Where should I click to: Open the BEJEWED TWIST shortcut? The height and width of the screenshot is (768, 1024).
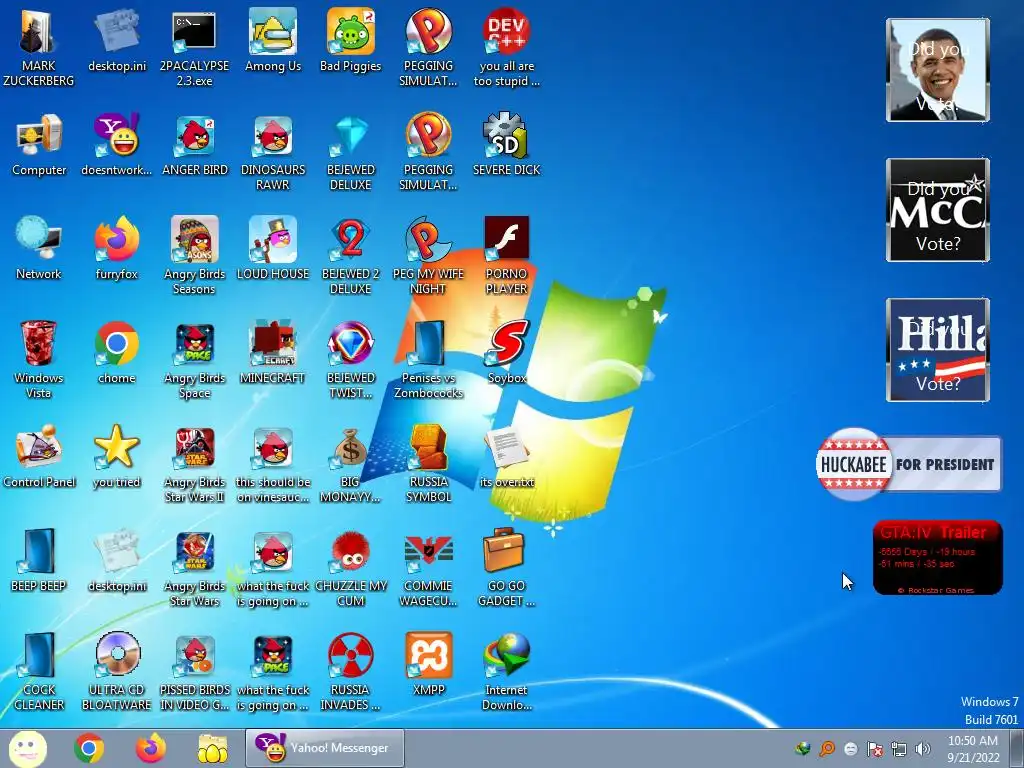tap(351, 359)
